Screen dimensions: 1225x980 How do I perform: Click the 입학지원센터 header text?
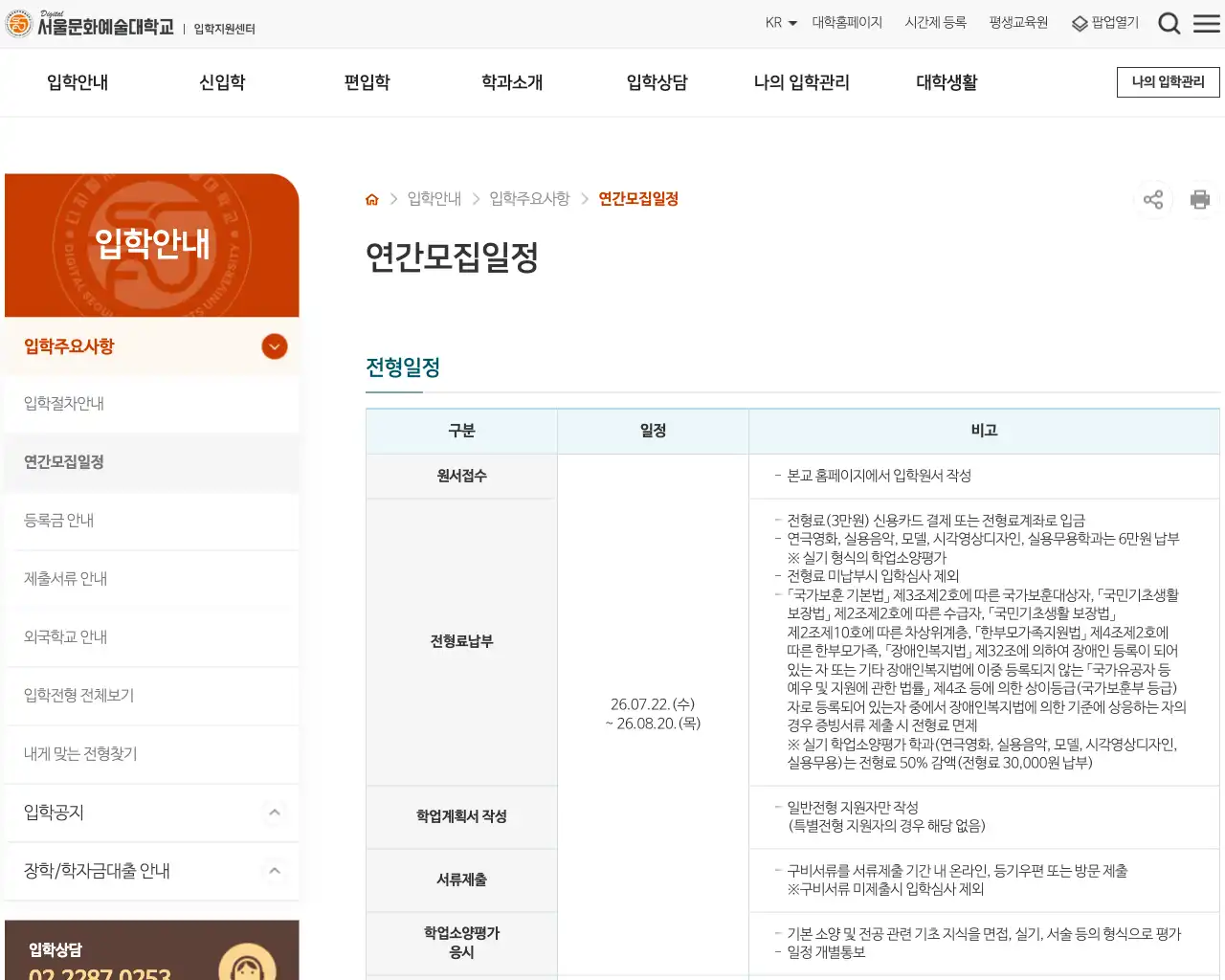pyautogui.click(x=225, y=29)
